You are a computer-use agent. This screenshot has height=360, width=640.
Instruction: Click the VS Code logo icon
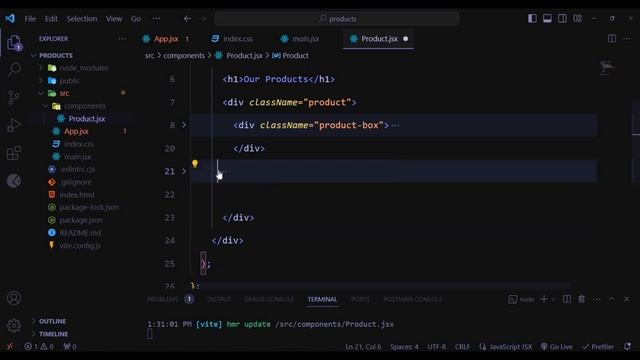(x=10, y=18)
